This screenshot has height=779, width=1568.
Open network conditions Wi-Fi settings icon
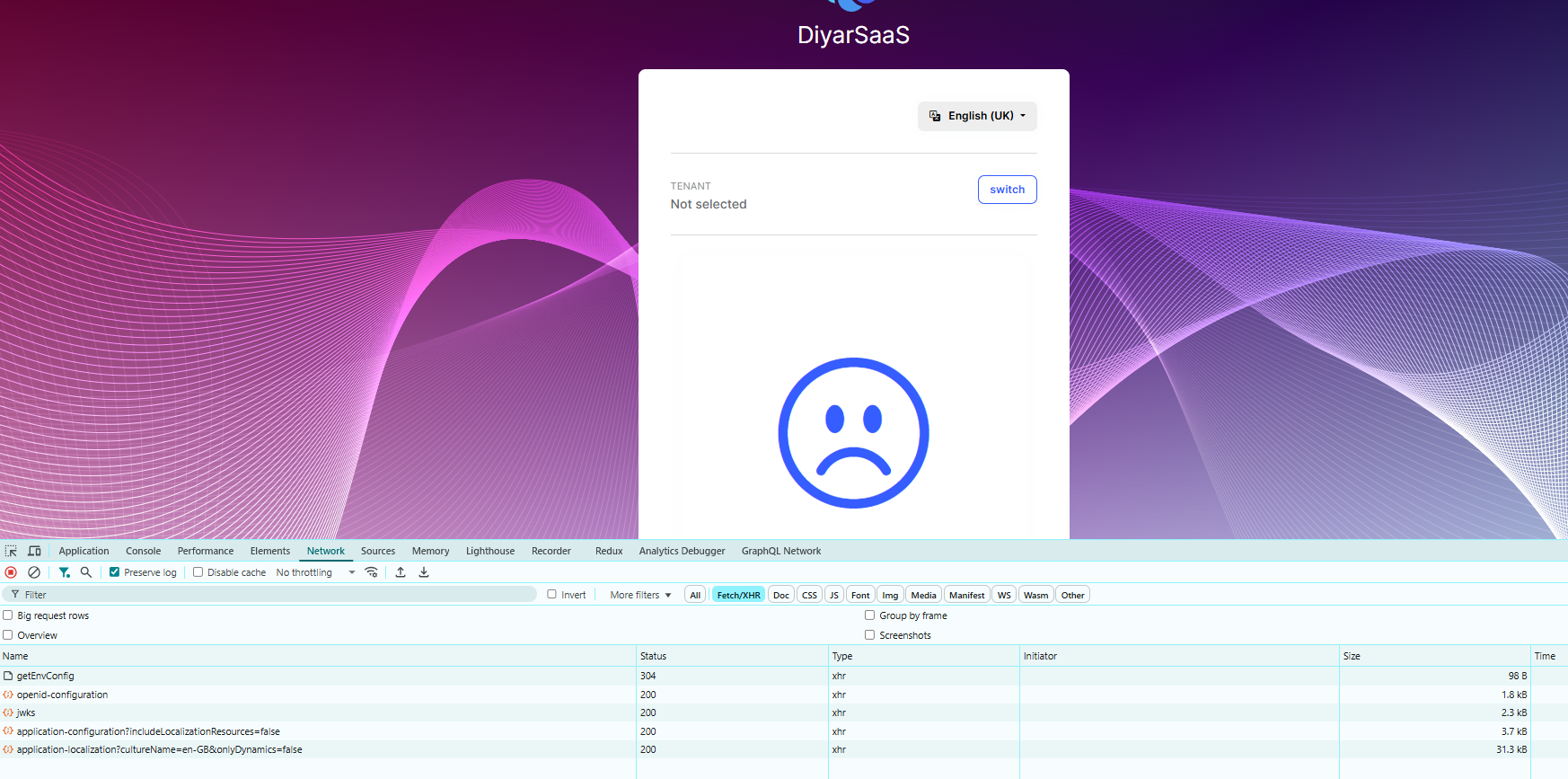[x=371, y=572]
